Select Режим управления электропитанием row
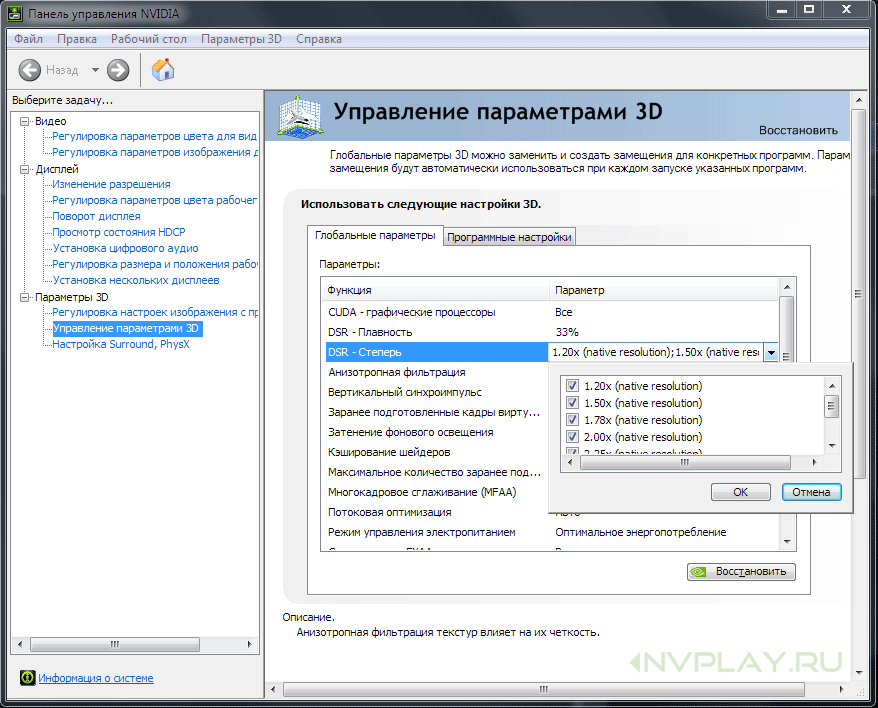Image resolution: width=878 pixels, height=708 pixels. pyautogui.click(x=552, y=532)
